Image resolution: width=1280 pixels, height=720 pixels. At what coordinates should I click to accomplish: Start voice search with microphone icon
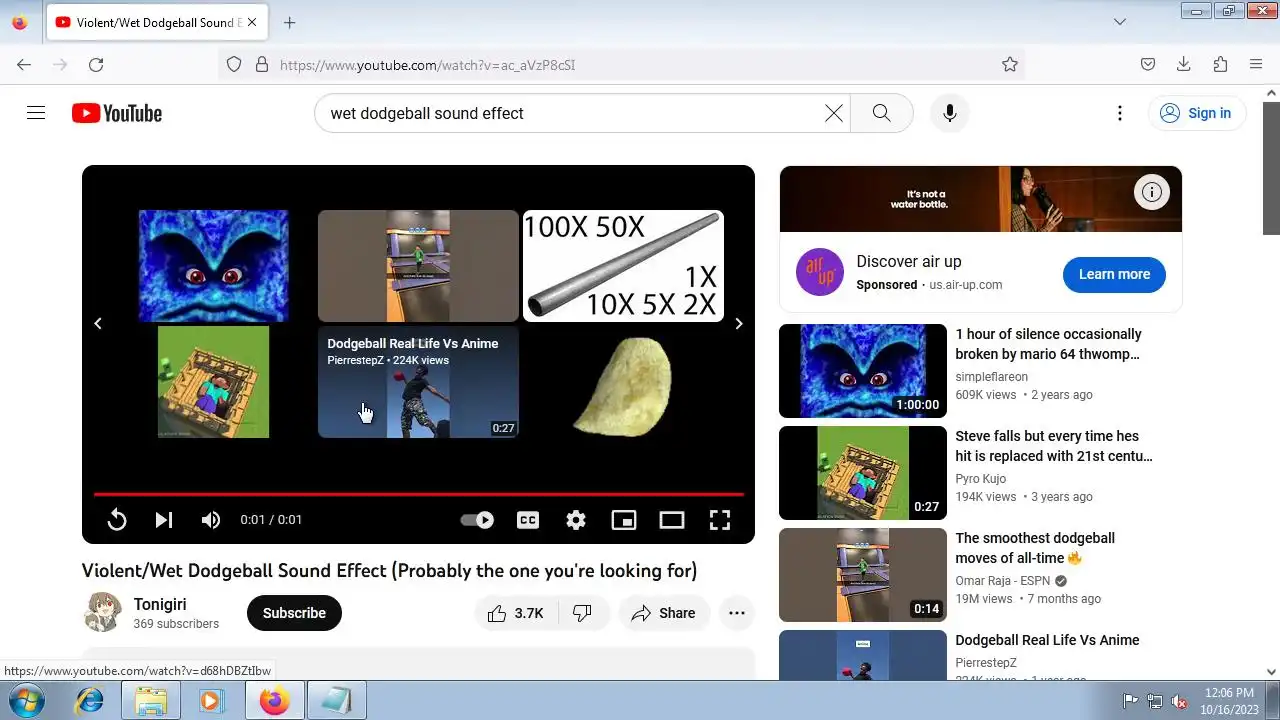[949, 113]
